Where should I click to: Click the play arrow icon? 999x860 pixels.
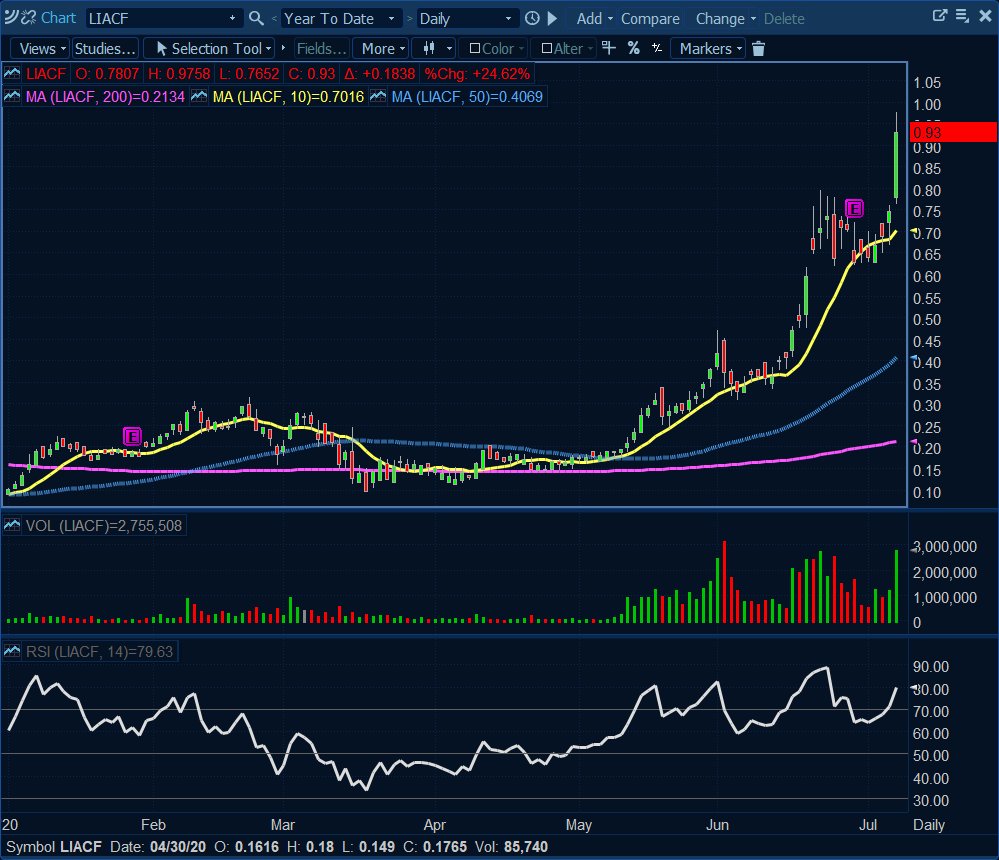click(x=552, y=18)
